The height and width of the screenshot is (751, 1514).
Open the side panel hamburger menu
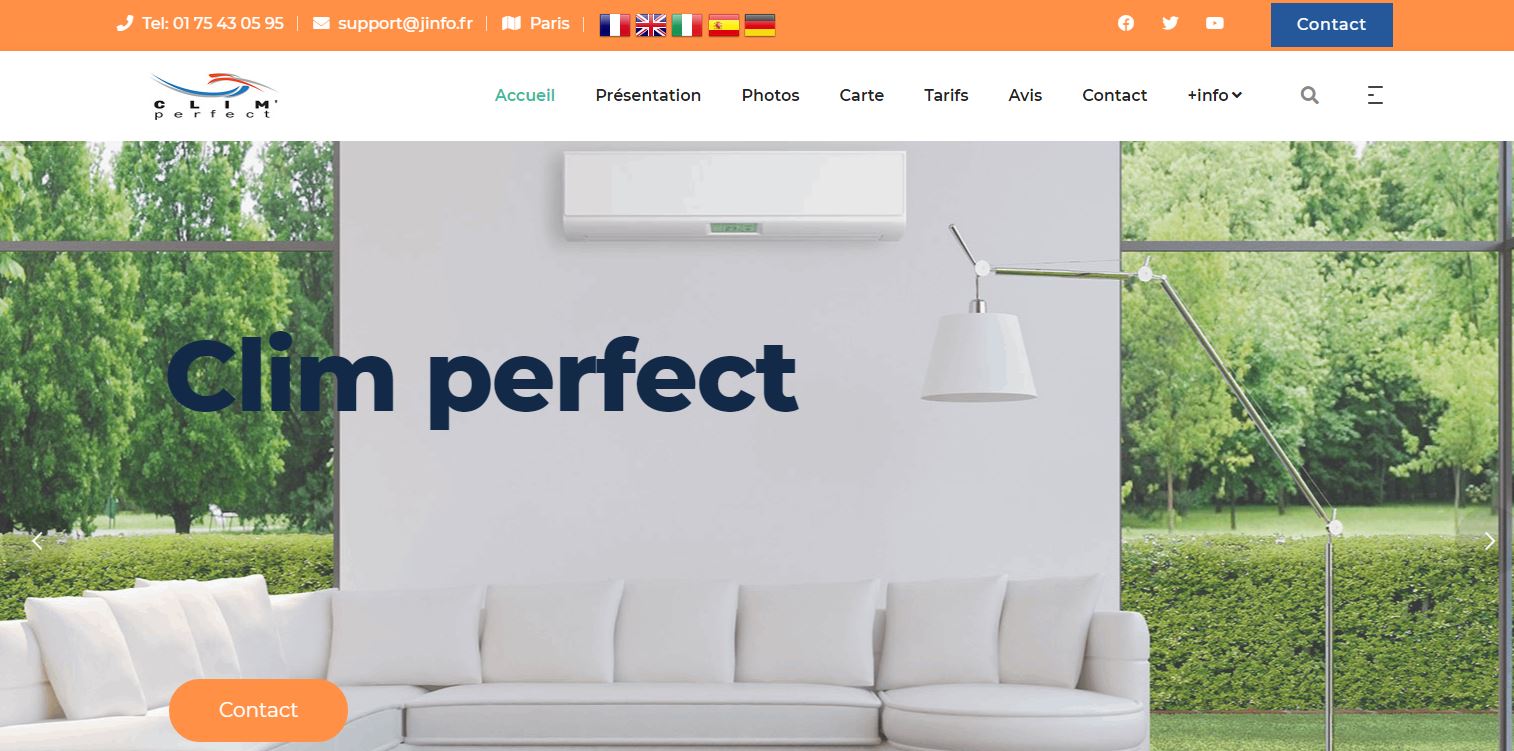[x=1375, y=95]
